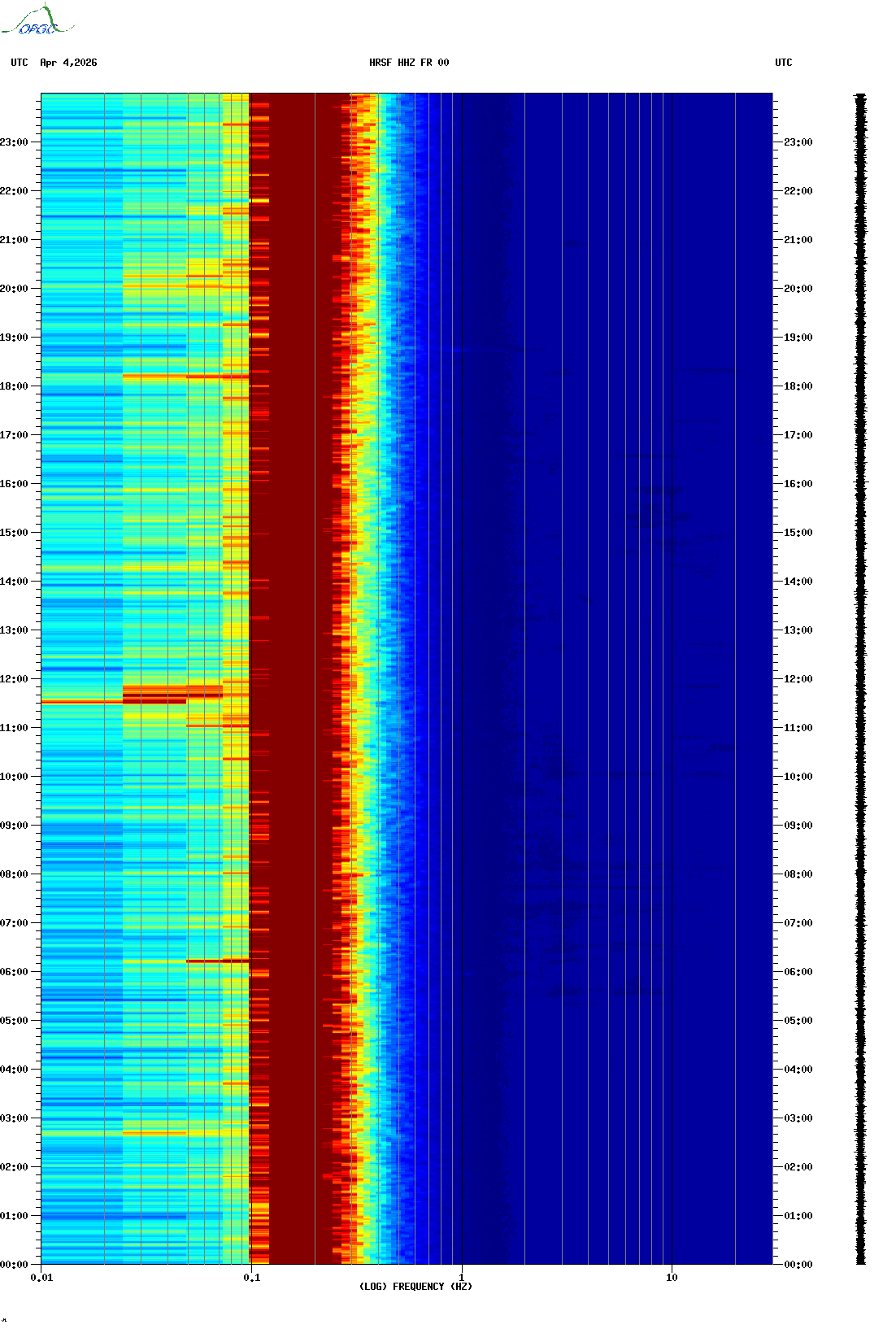The height and width of the screenshot is (1329, 896).
Task: Click the 0.01 frequency axis label
Action: [41, 1278]
